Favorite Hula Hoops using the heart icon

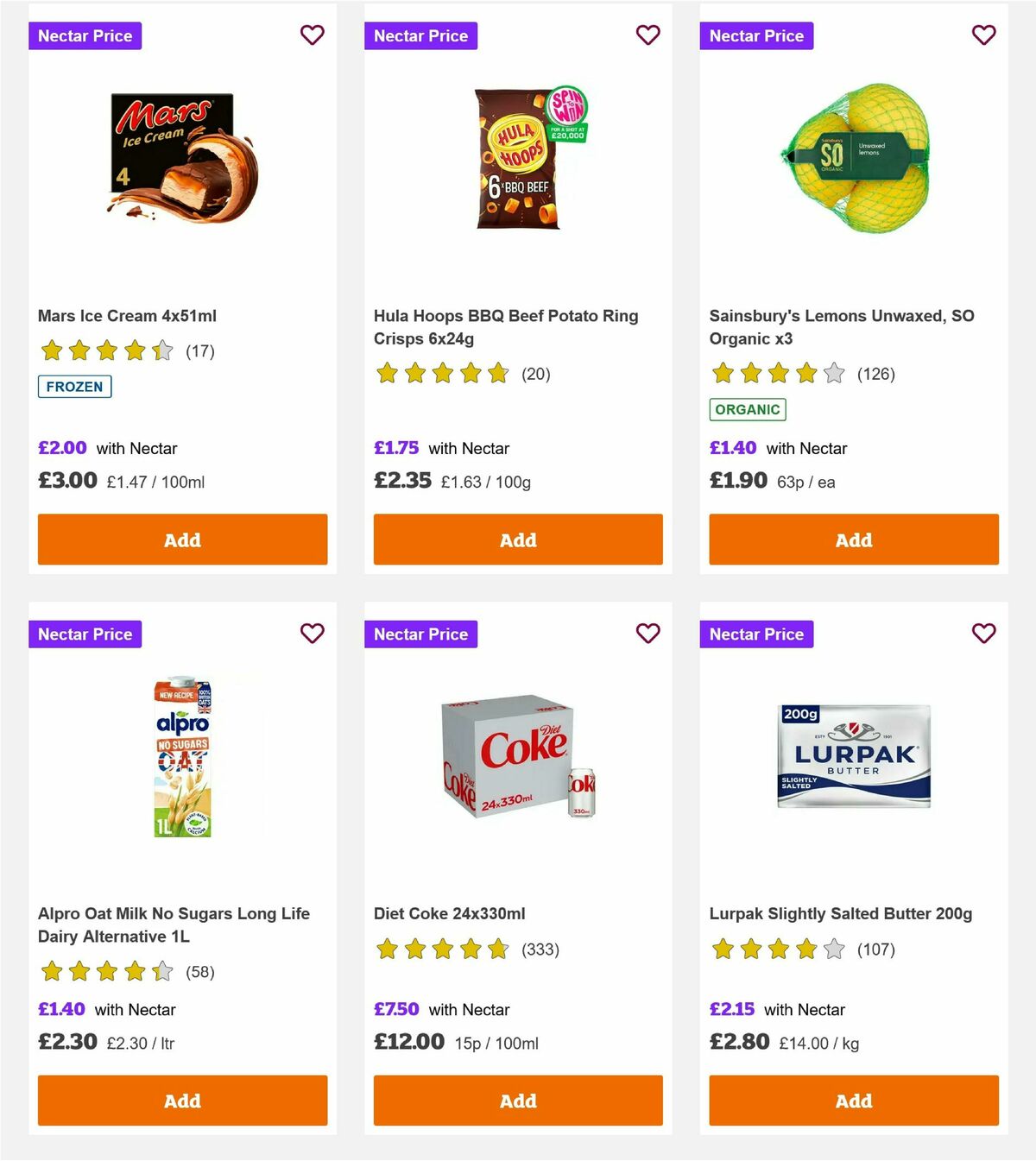coord(647,35)
